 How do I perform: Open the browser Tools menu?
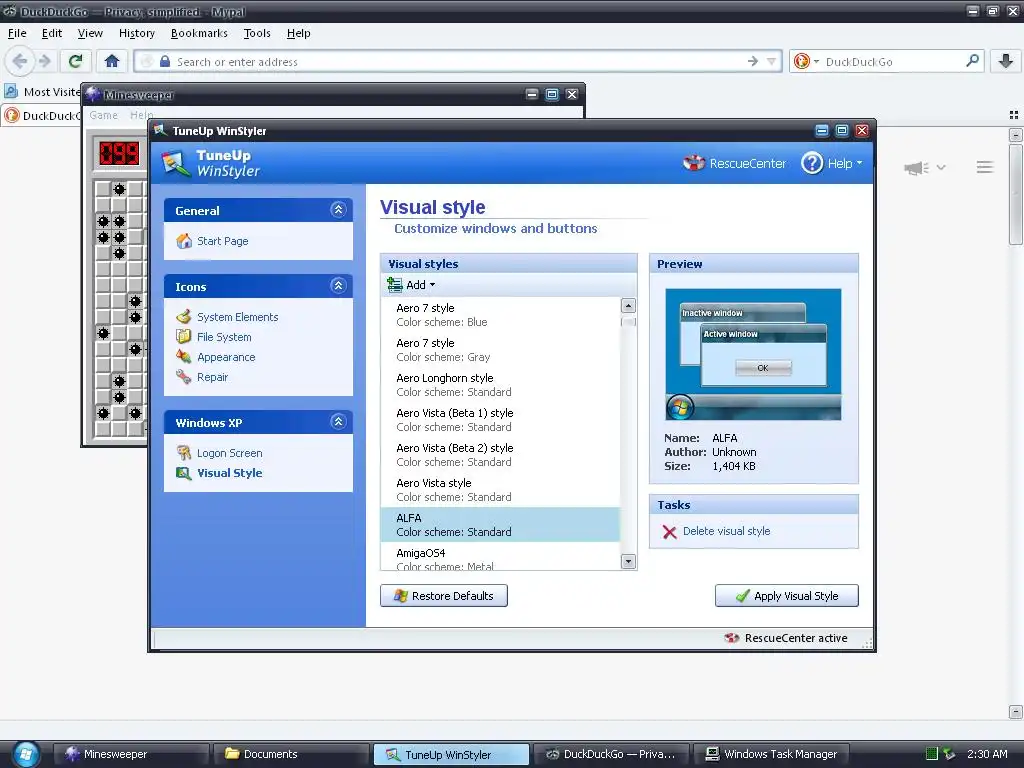[x=257, y=33]
